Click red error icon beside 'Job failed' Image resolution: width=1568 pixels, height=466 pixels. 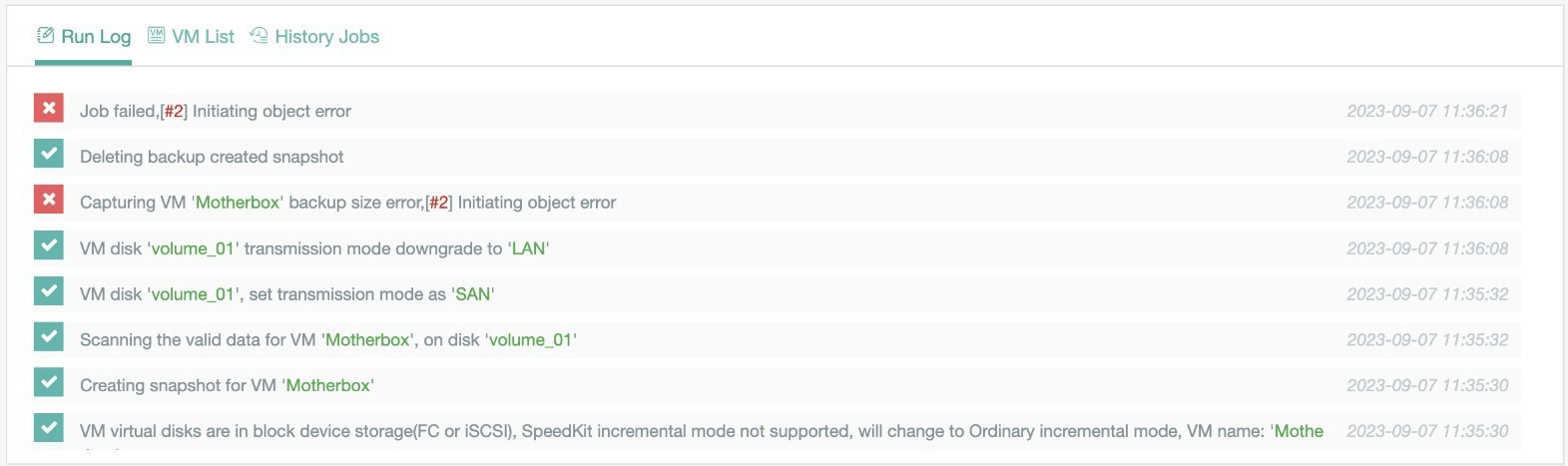pos(49,109)
